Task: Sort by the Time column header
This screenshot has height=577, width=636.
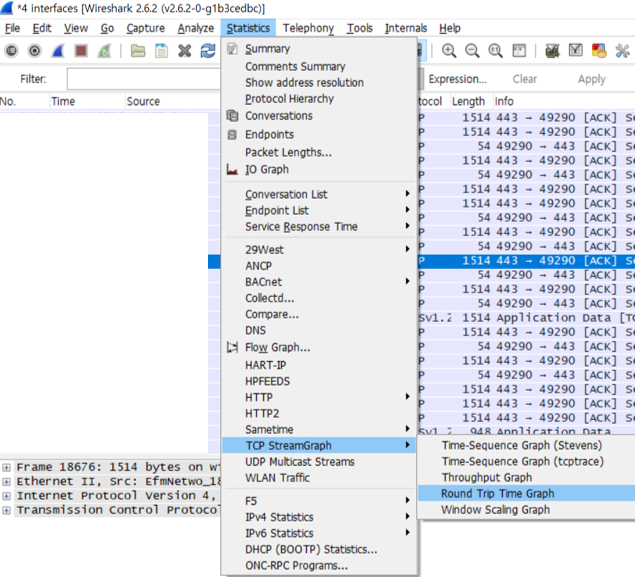Action: (63, 101)
